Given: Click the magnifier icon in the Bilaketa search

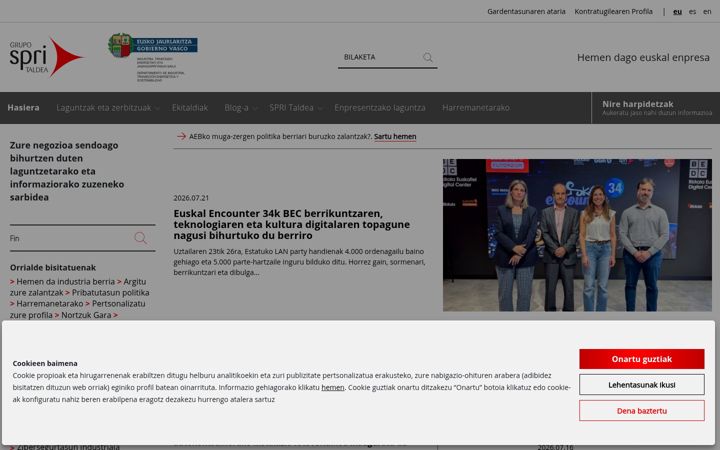Looking at the screenshot, I should pyautogui.click(x=428, y=57).
